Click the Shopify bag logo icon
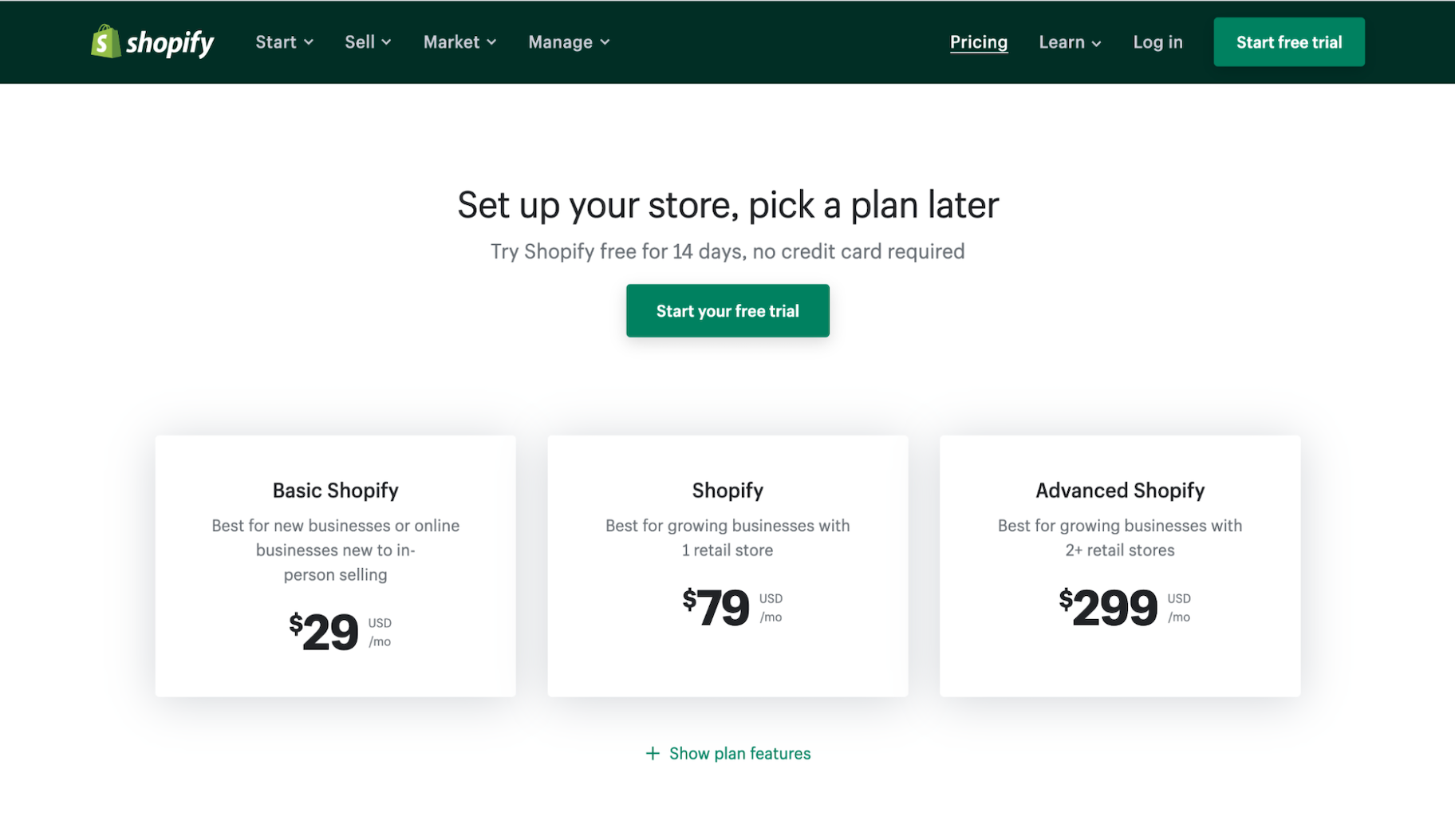1455x840 pixels. (x=104, y=42)
